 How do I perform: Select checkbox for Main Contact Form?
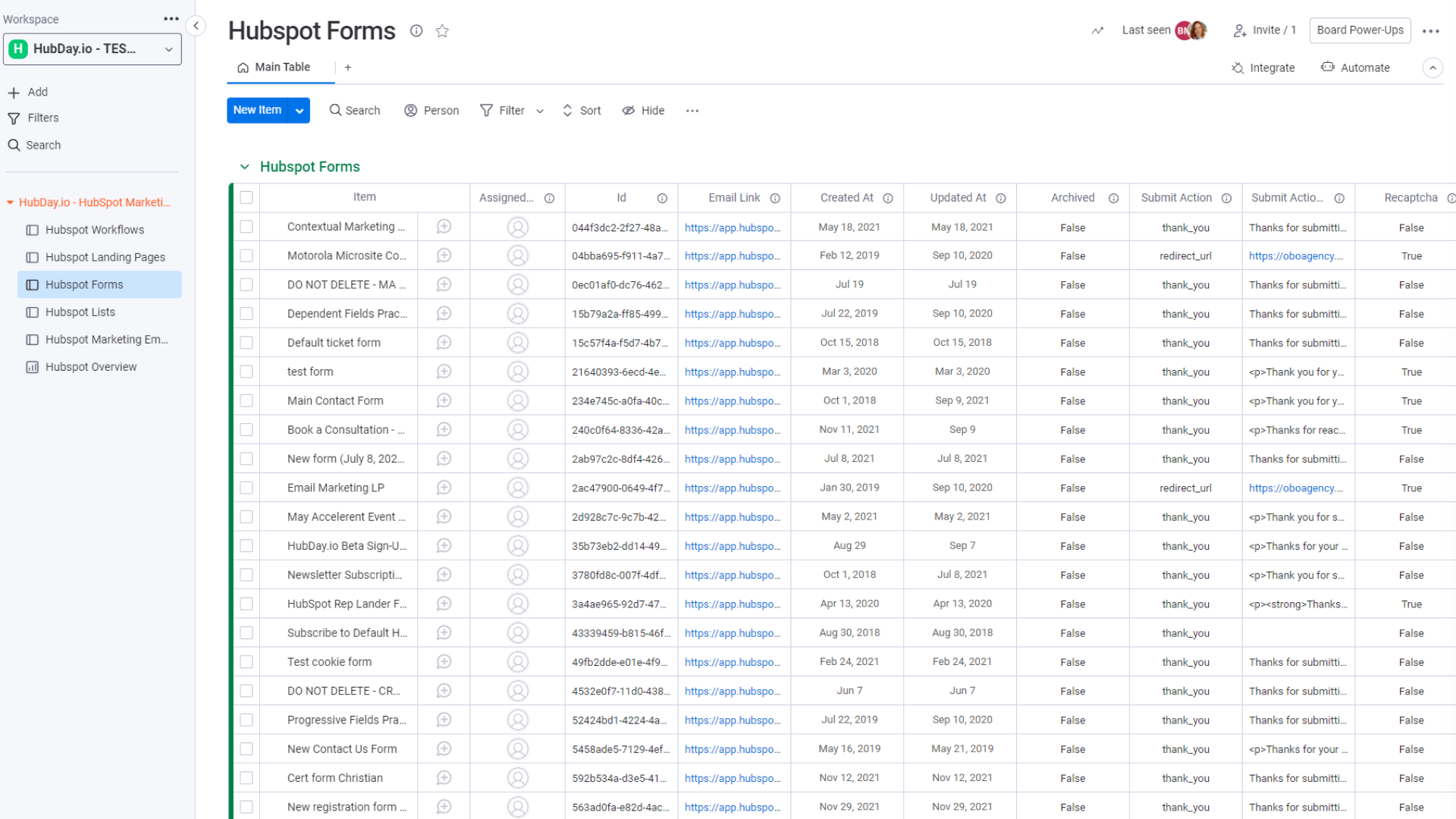point(246,400)
